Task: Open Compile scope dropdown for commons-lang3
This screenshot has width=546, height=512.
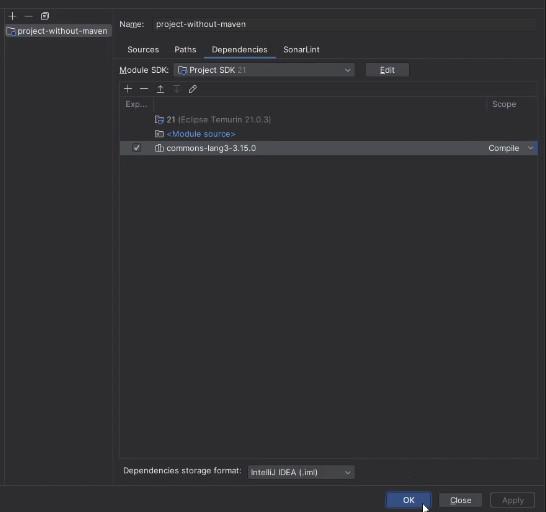Action: (x=511, y=148)
